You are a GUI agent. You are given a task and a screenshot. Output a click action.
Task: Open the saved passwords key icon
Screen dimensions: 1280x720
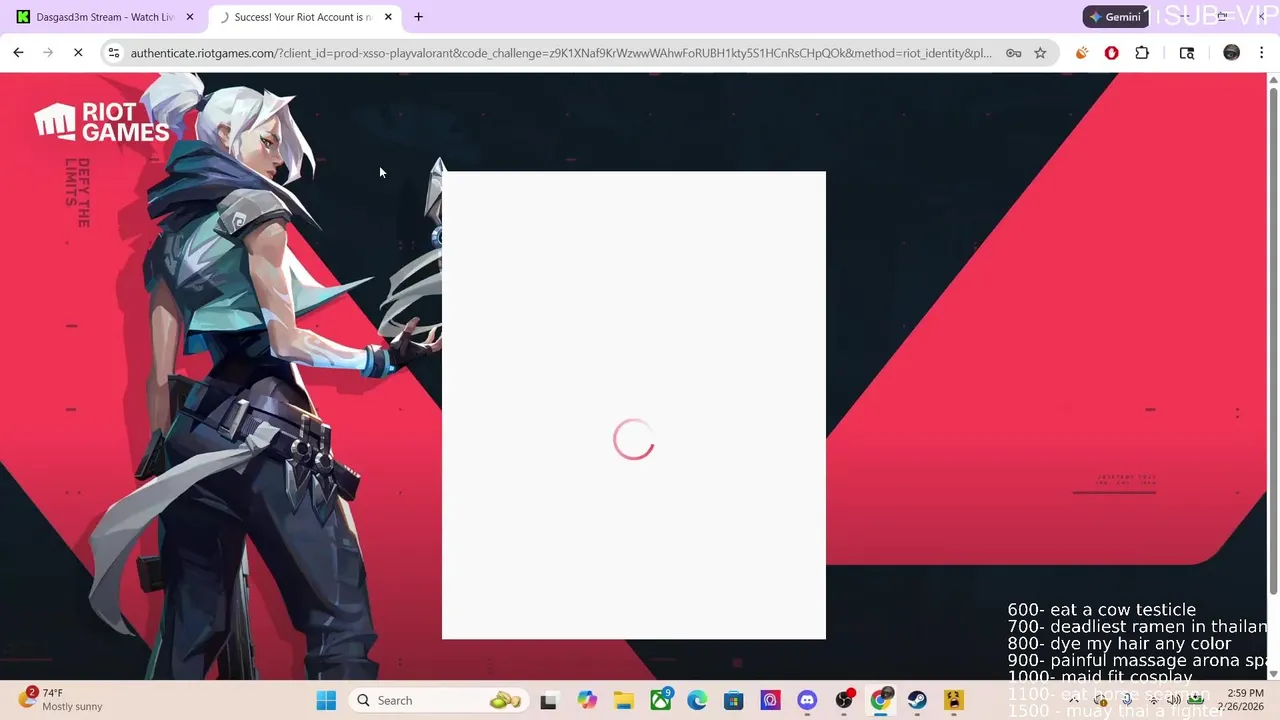coord(1013,53)
